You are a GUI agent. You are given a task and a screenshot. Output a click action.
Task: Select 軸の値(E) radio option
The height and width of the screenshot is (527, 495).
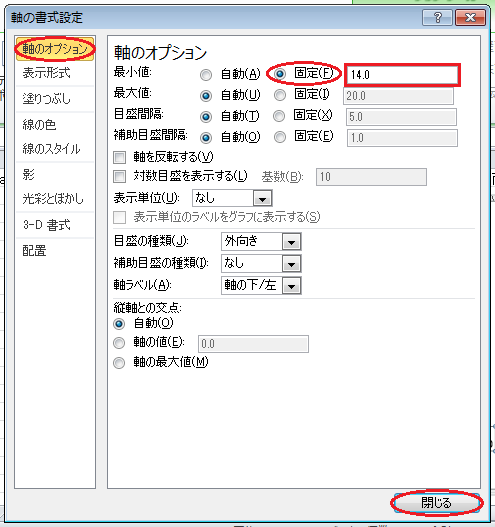(x=119, y=343)
